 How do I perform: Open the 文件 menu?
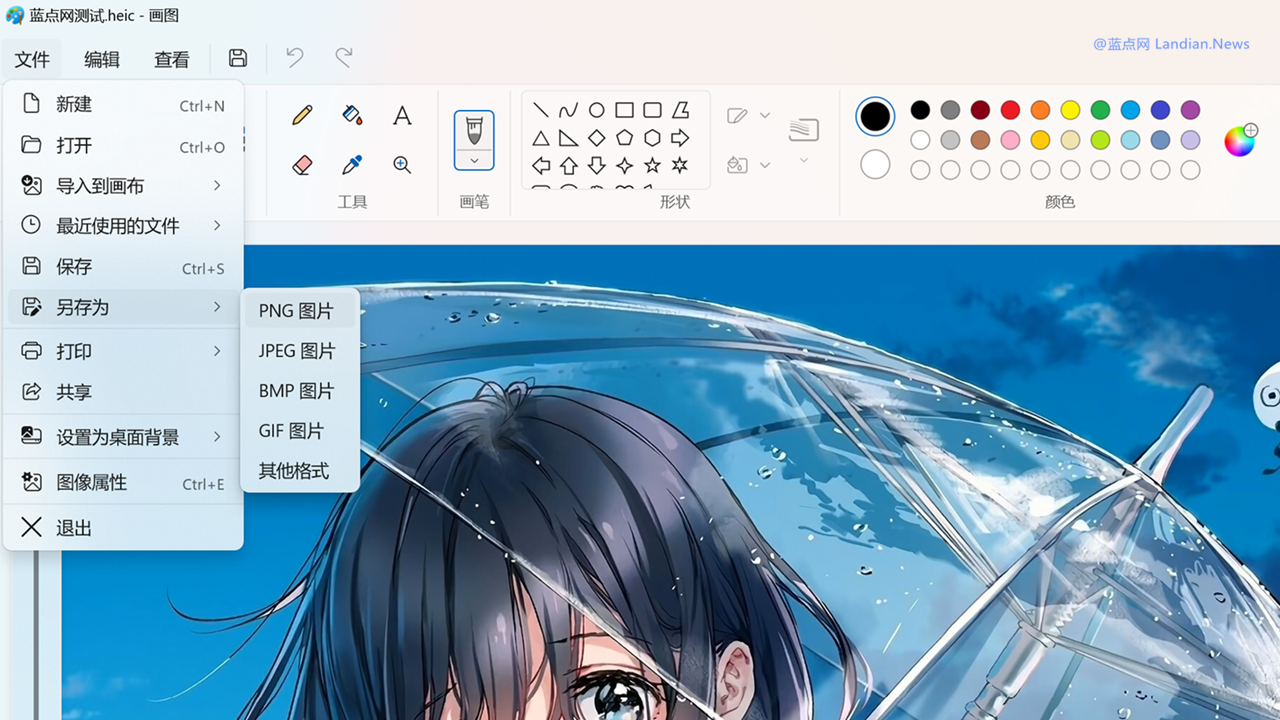pos(32,60)
